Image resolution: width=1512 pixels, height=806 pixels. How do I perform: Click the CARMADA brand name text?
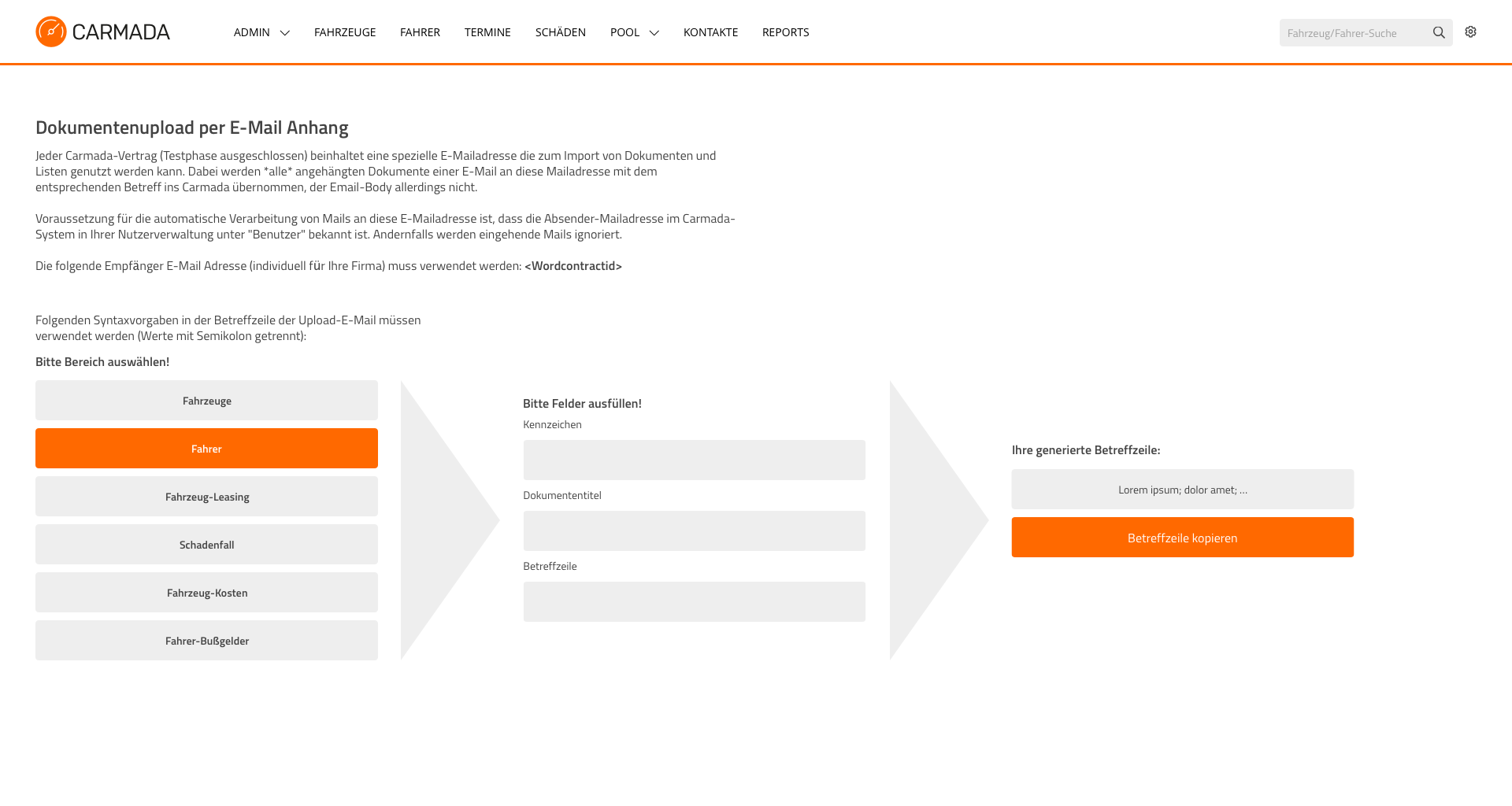pos(120,32)
